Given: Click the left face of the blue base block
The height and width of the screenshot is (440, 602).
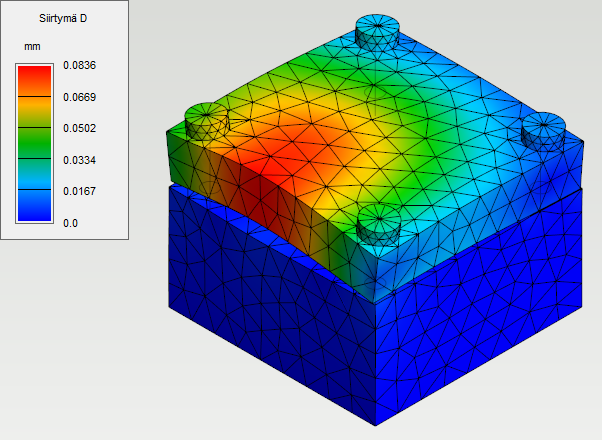Looking at the screenshot, I should (270, 320).
